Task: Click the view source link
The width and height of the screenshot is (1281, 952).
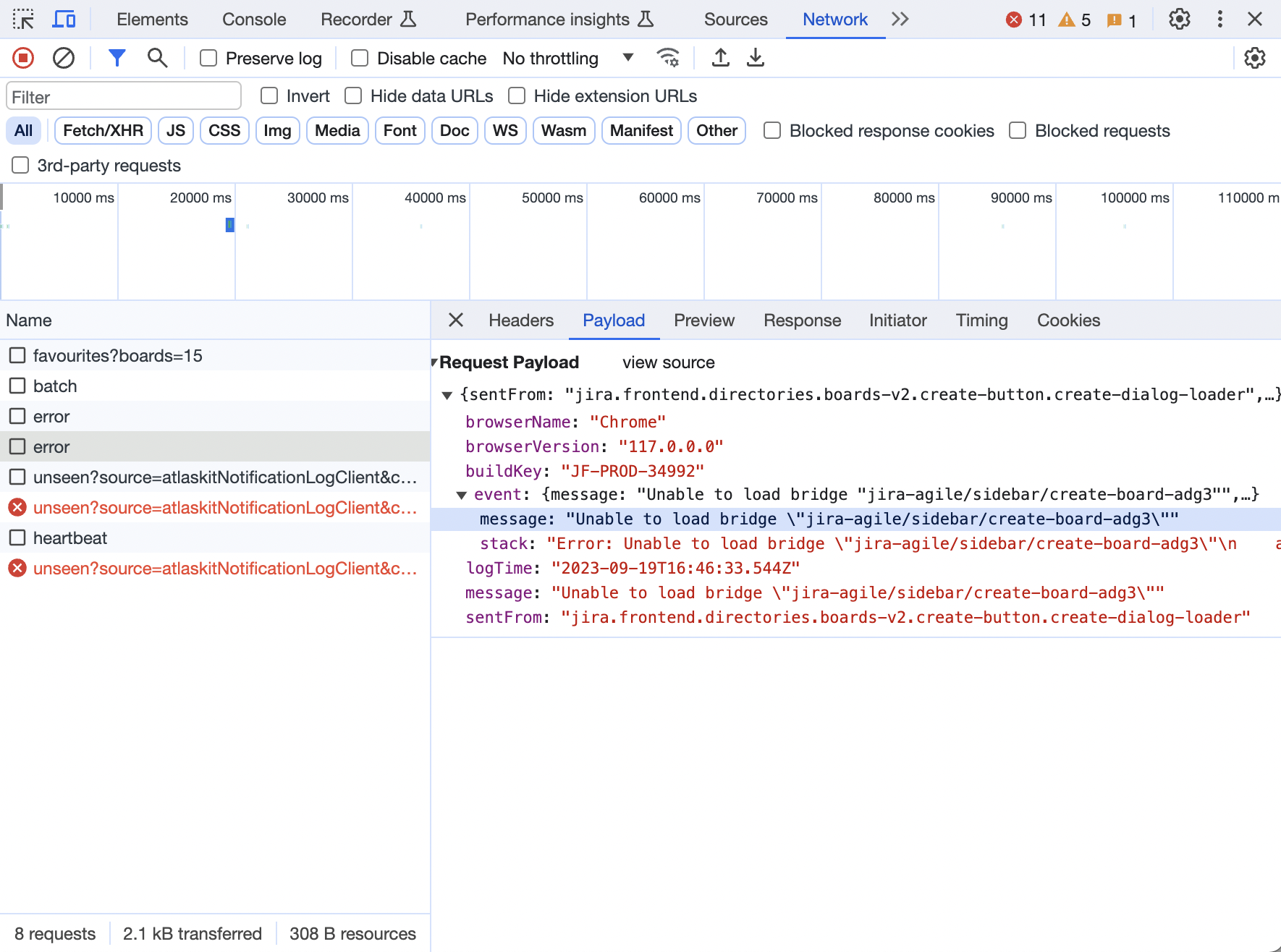Action: 669,362
